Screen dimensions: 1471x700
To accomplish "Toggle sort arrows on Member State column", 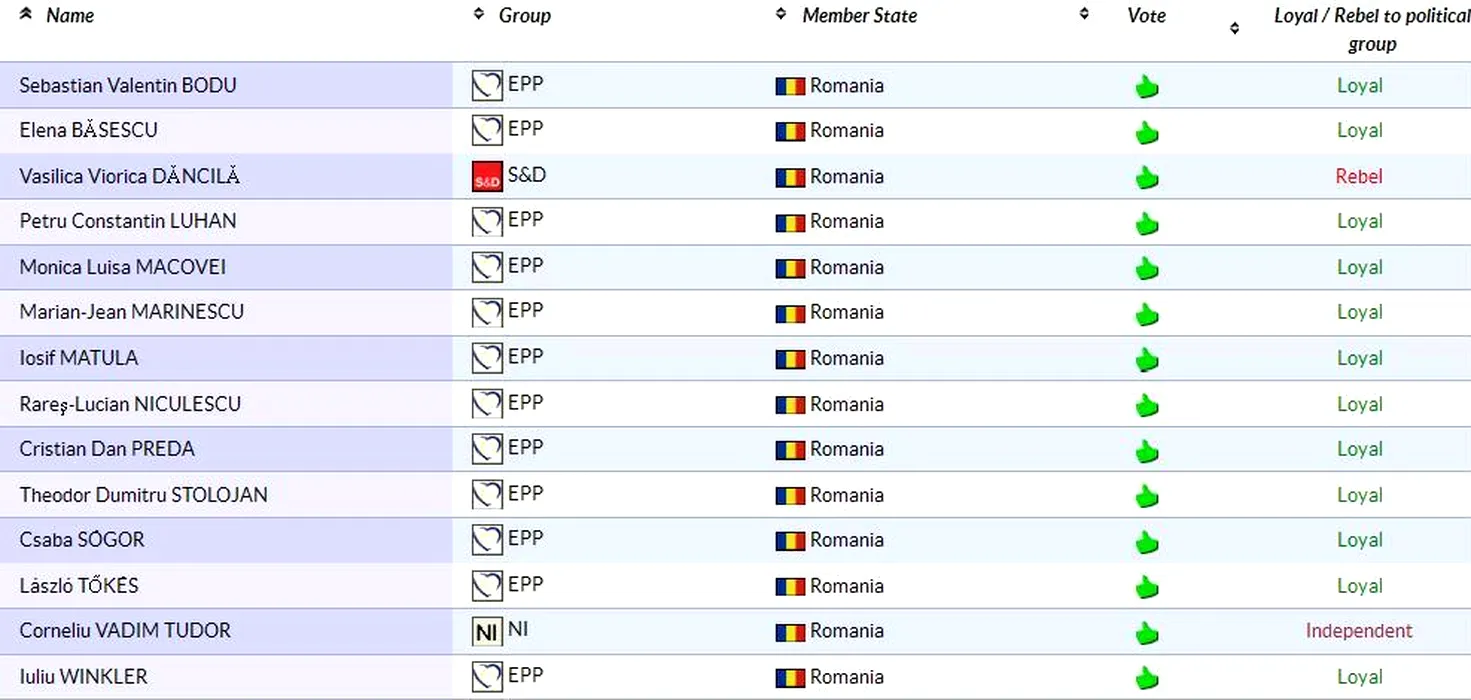I will point(781,14).
